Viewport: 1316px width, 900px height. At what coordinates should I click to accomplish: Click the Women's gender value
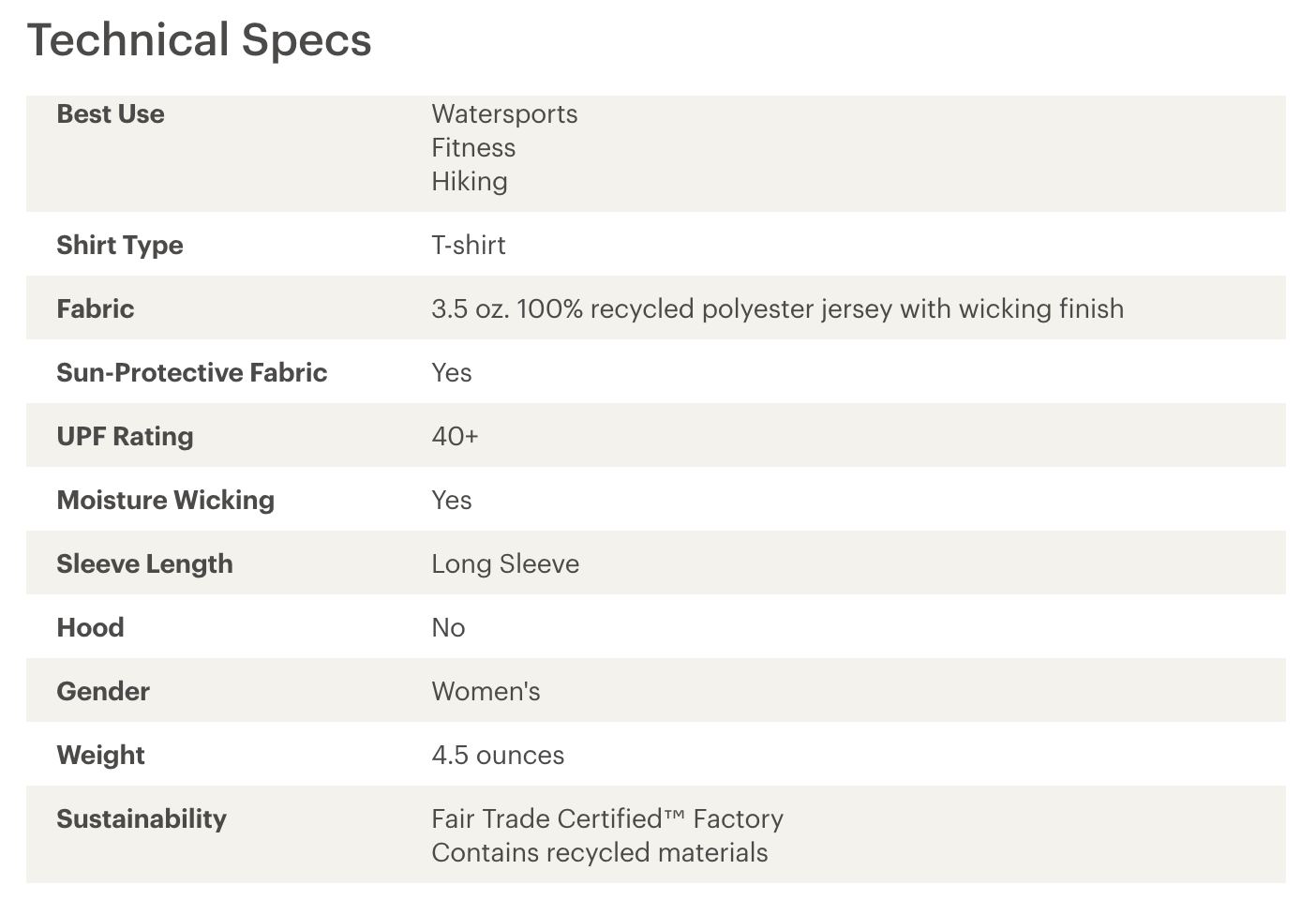pos(486,692)
